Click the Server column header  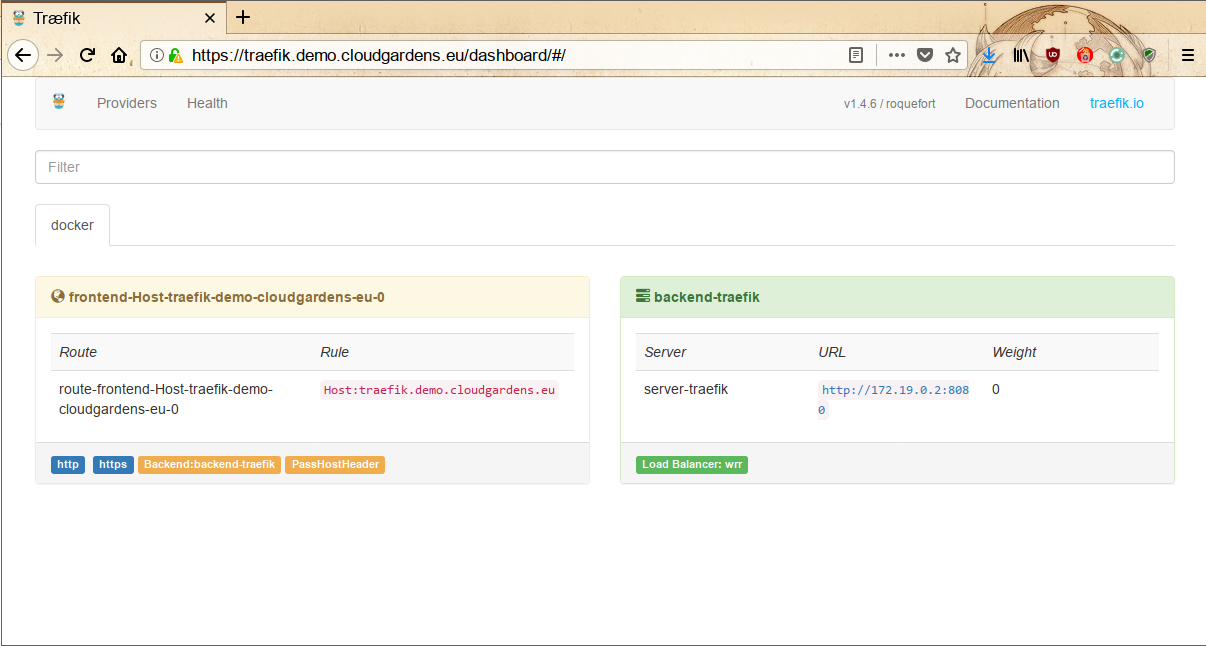coord(665,352)
